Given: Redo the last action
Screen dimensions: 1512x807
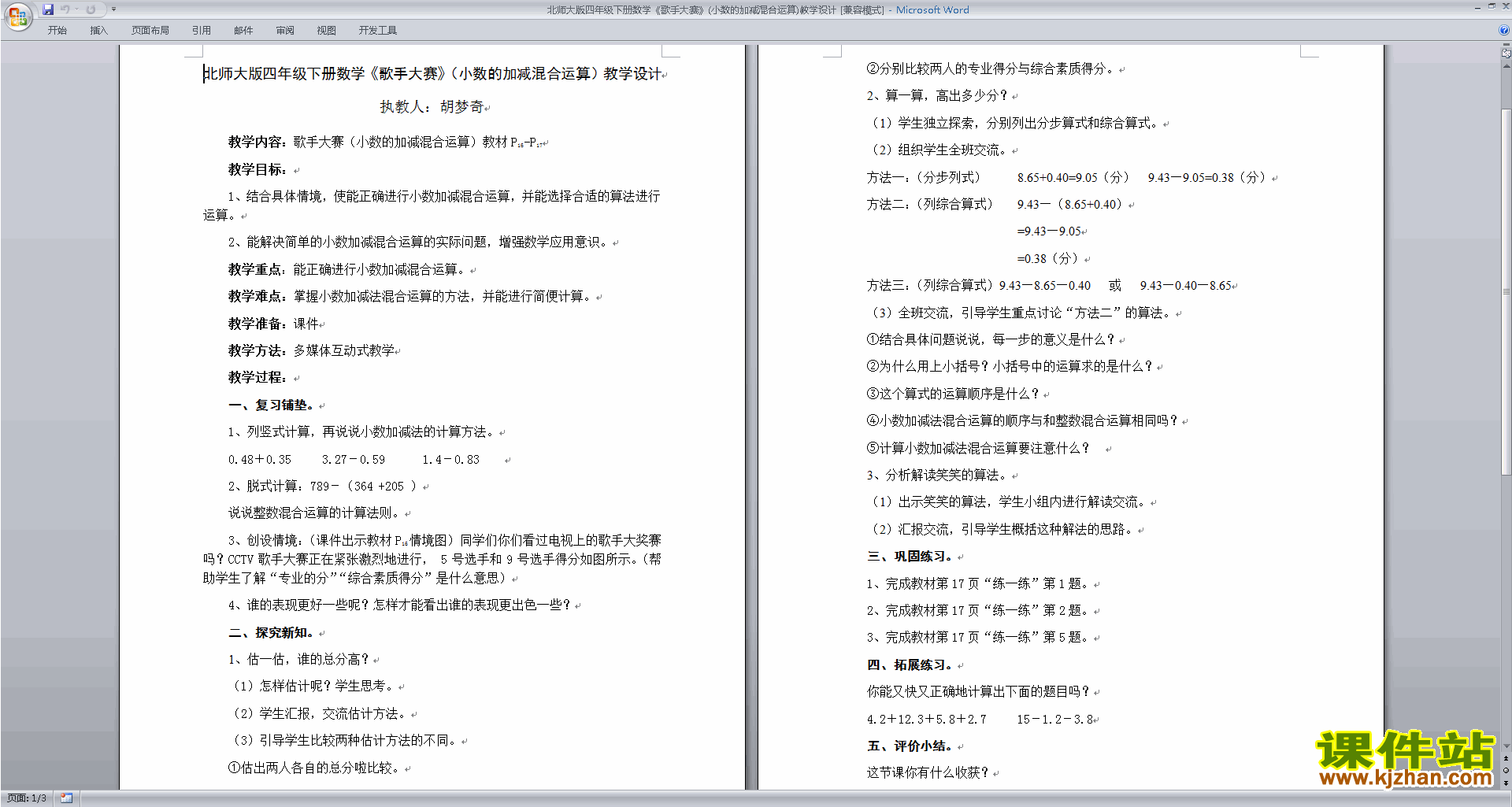Looking at the screenshot, I should tap(91, 9).
